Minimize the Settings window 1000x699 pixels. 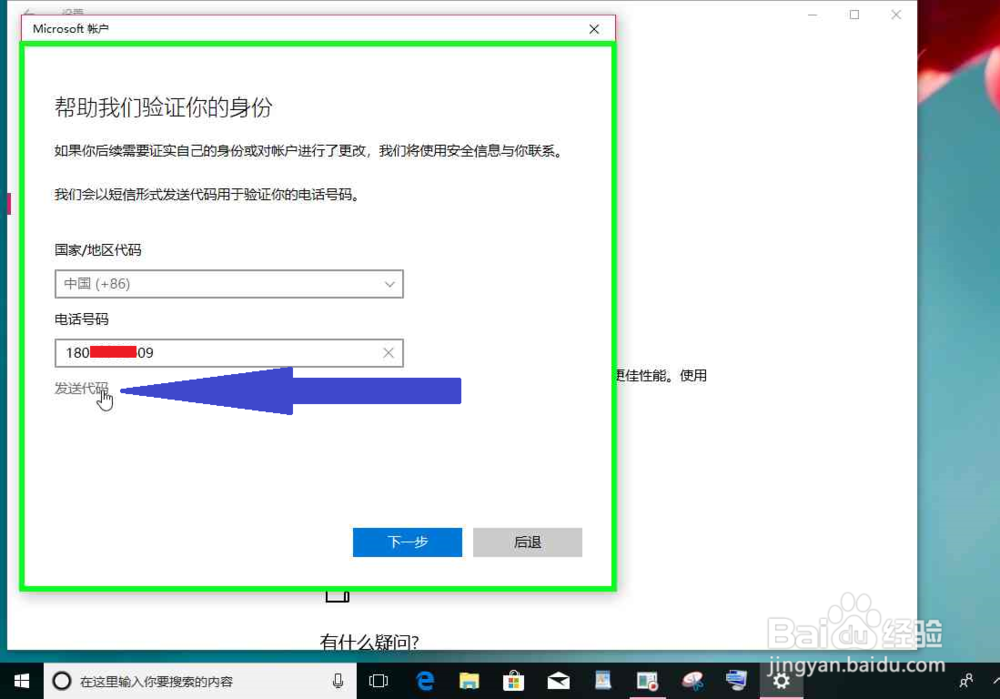pyautogui.click(x=812, y=15)
